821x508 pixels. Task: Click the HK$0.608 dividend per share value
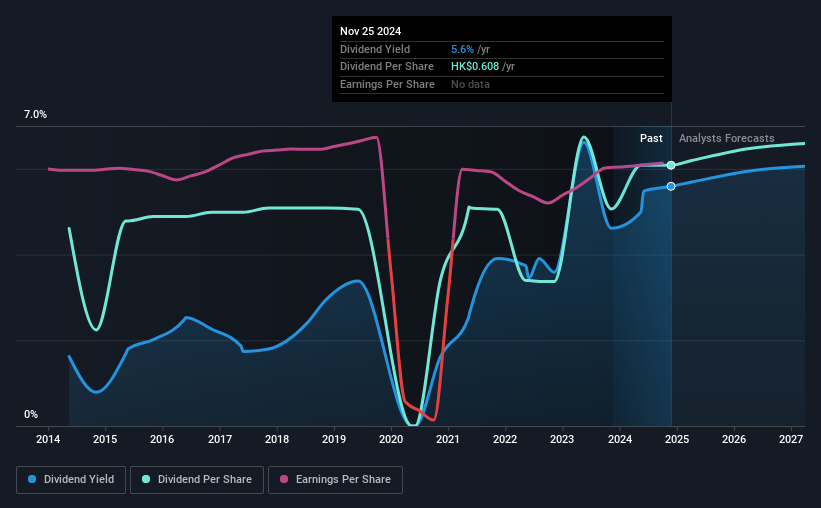tap(475, 67)
